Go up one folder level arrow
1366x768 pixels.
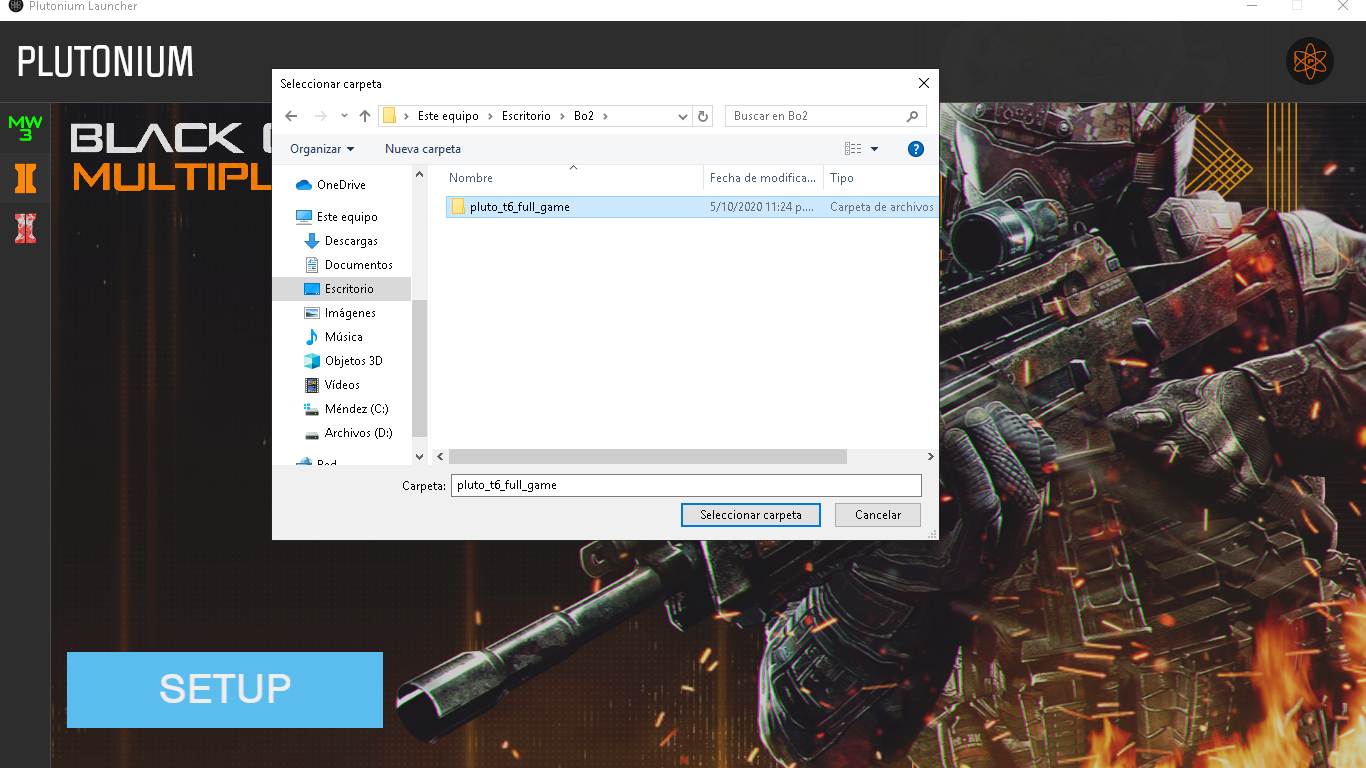tap(365, 116)
